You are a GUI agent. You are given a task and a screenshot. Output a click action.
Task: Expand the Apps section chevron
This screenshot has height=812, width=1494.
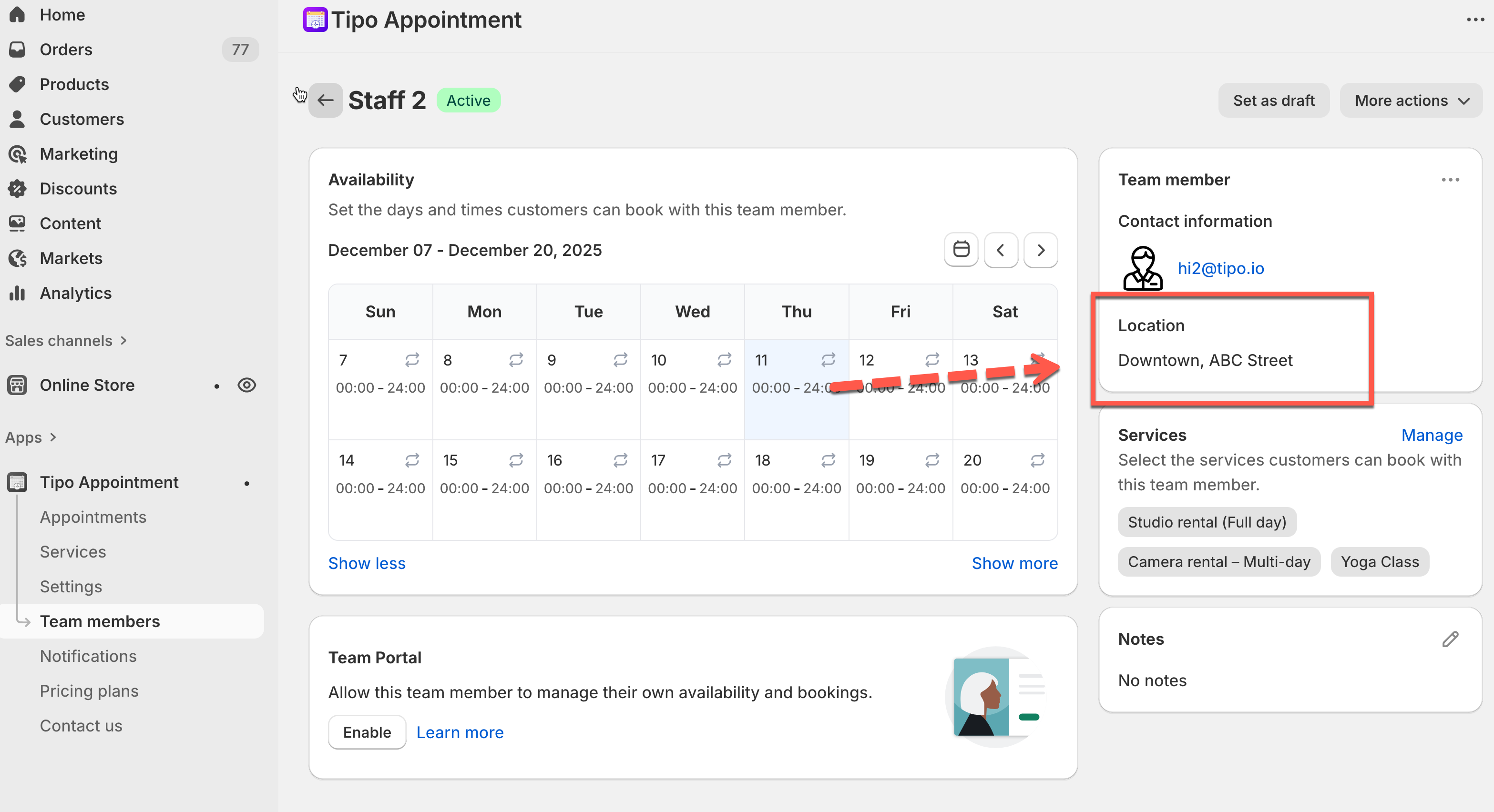click(x=53, y=437)
